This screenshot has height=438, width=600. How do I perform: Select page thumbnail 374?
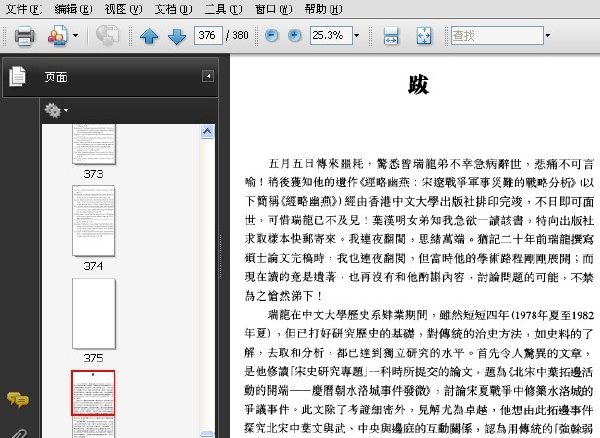click(94, 221)
